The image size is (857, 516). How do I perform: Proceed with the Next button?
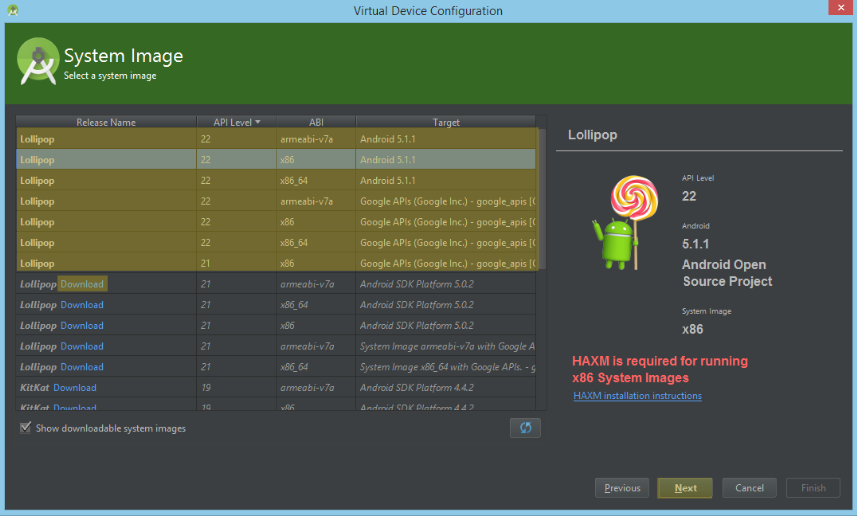pos(685,488)
